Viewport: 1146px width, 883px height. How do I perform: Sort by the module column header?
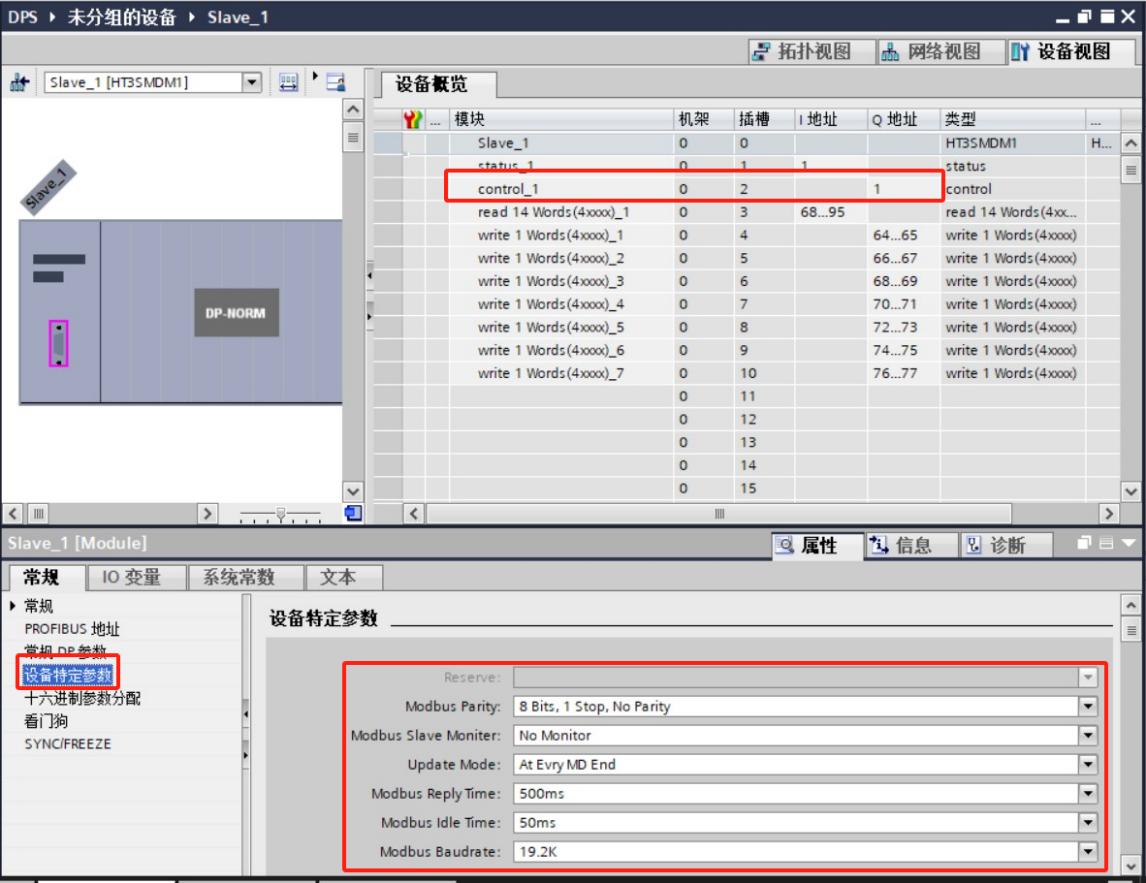click(x=561, y=119)
